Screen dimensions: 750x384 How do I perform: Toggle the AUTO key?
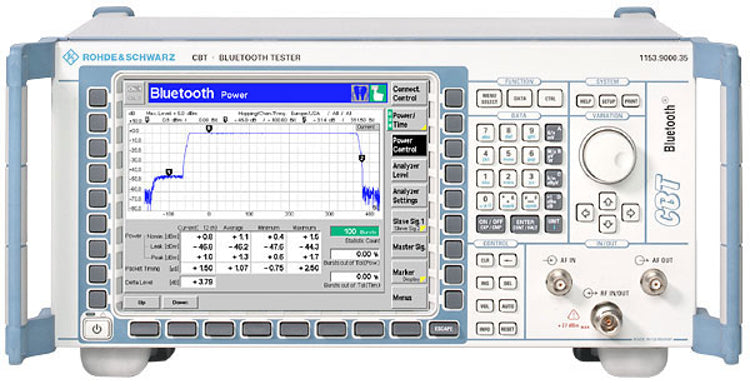click(x=508, y=306)
